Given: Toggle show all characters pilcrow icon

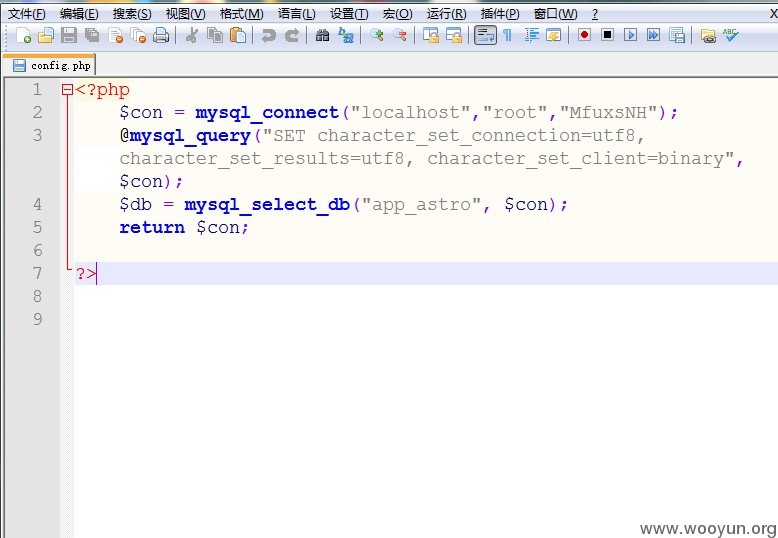Looking at the screenshot, I should tap(507, 35).
